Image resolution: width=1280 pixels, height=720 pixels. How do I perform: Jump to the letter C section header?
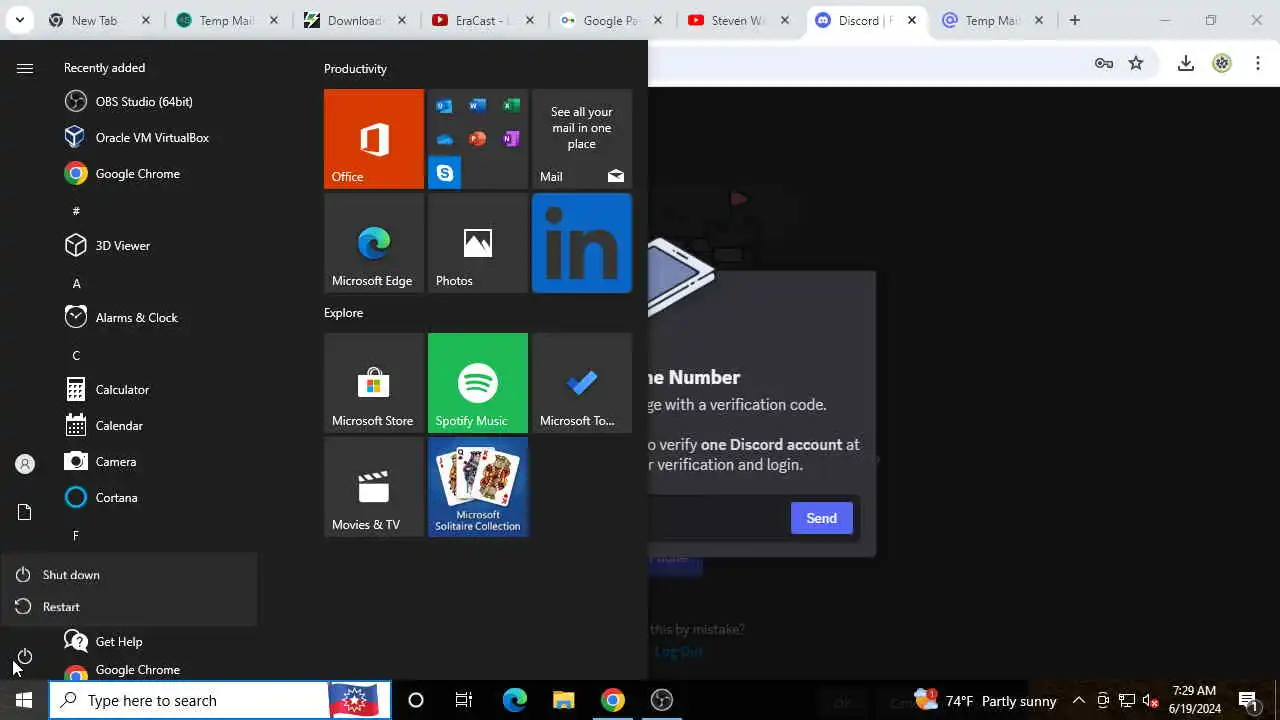pos(76,355)
